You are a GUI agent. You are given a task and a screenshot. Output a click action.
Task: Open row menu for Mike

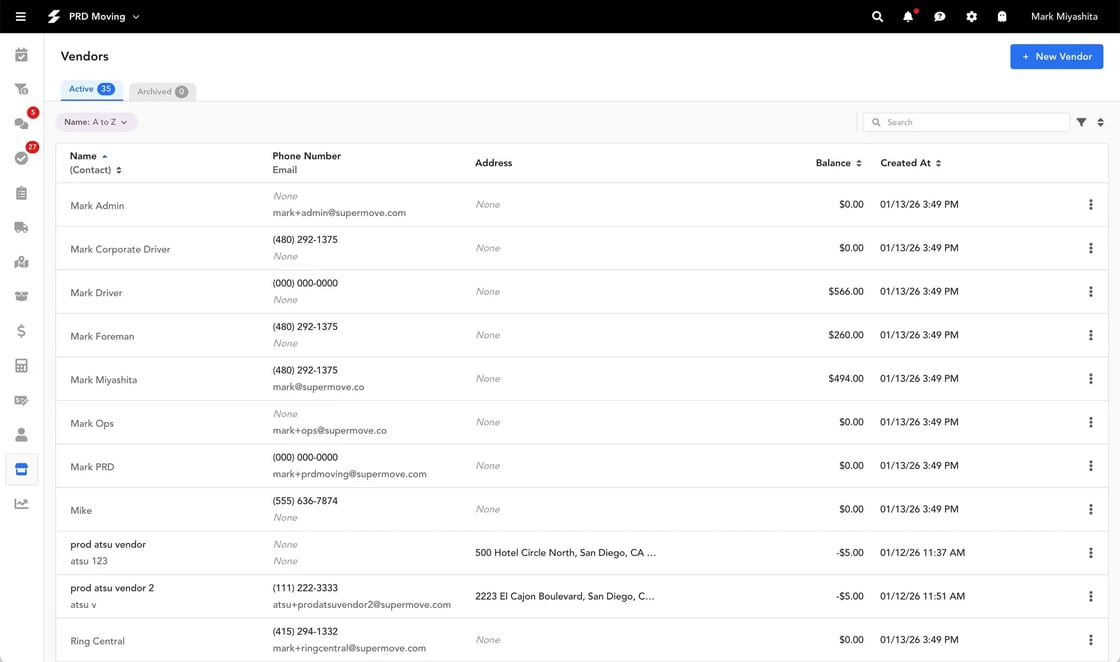pyautogui.click(x=1091, y=509)
